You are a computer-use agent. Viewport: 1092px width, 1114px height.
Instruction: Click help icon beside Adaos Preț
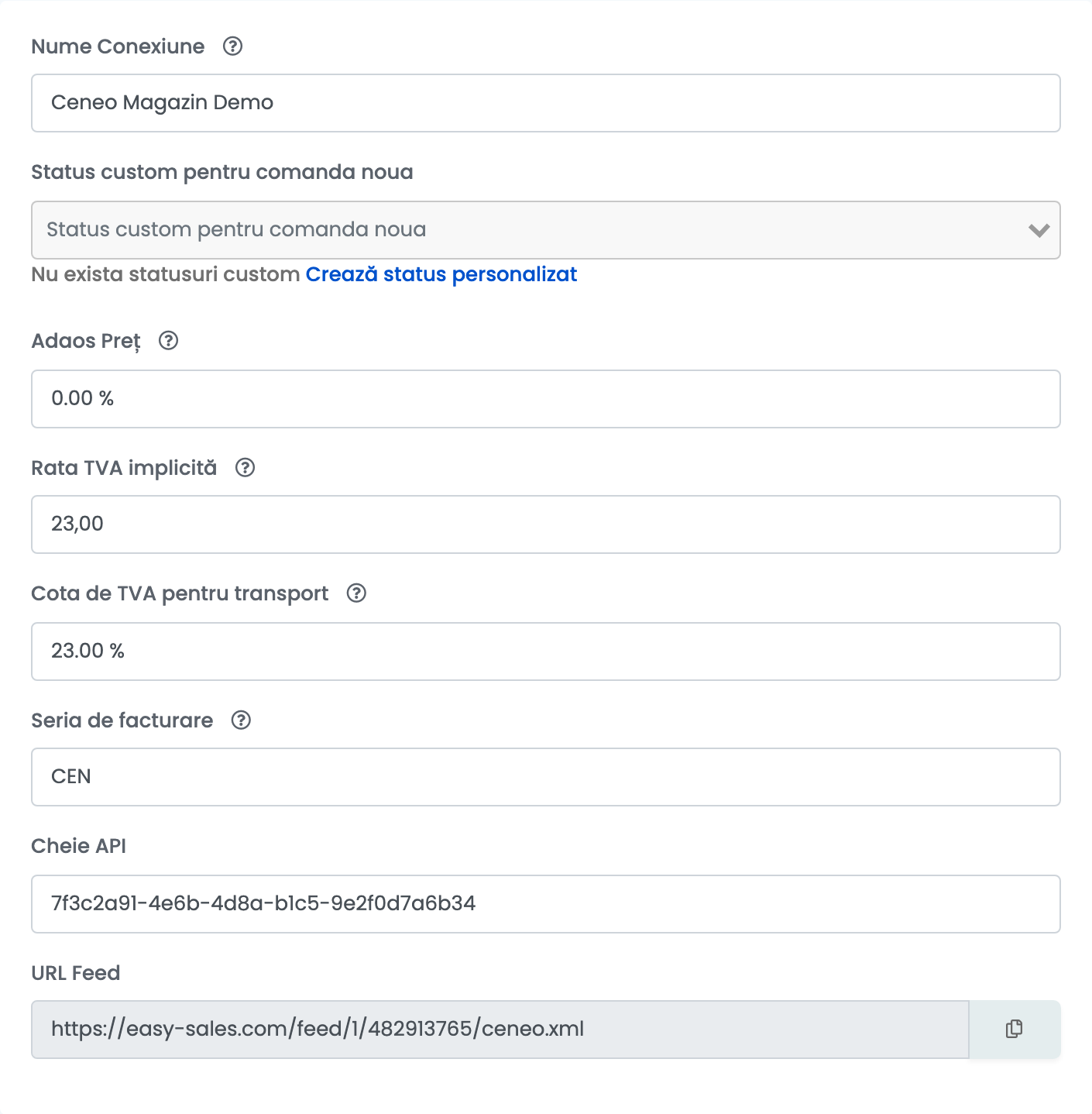point(168,341)
